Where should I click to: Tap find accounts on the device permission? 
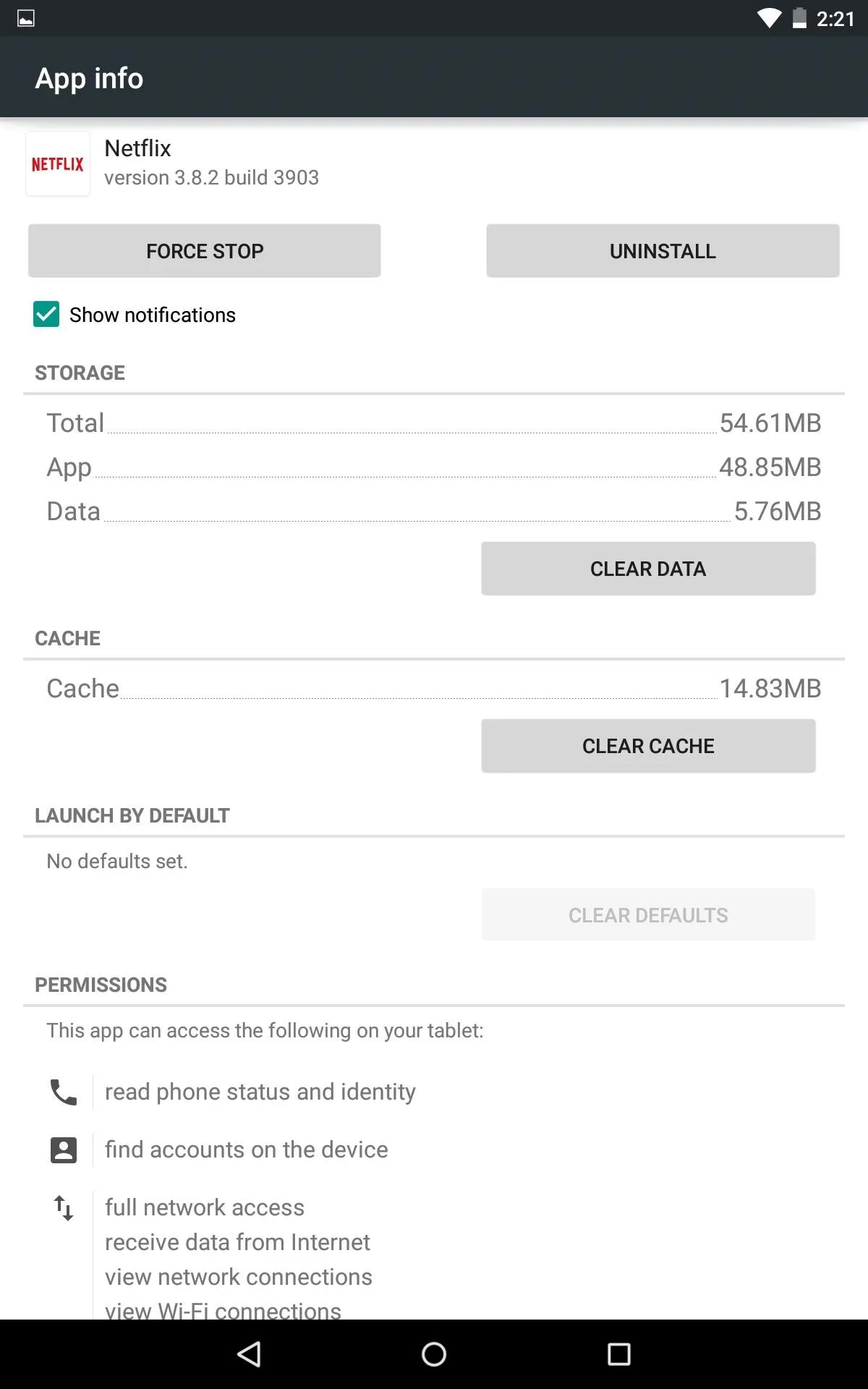coord(247,1150)
